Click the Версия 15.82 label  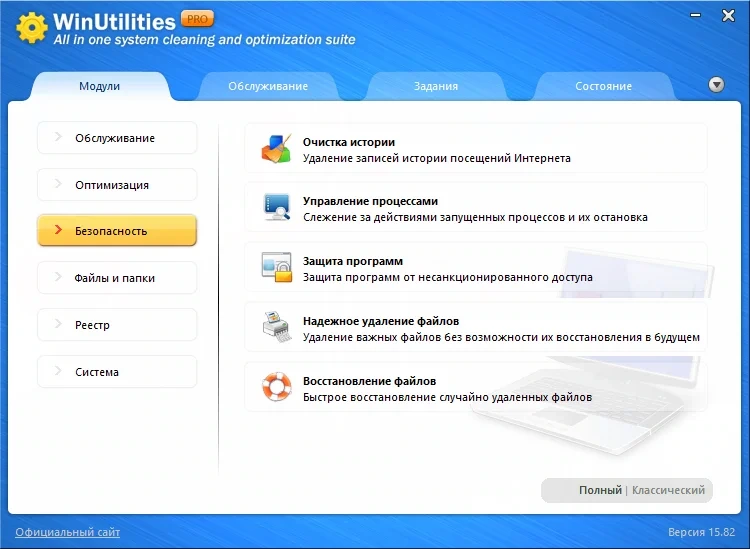[701, 532]
